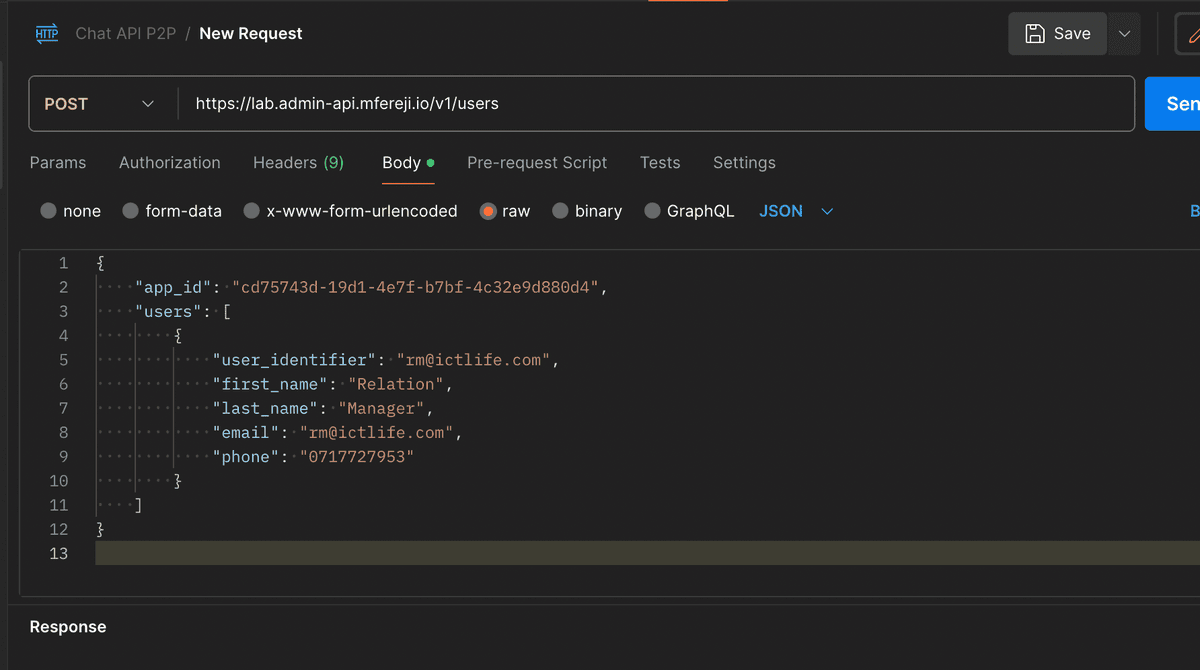1200x670 pixels.
Task: Open the Pre-request Script tab
Action: [537, 162]
